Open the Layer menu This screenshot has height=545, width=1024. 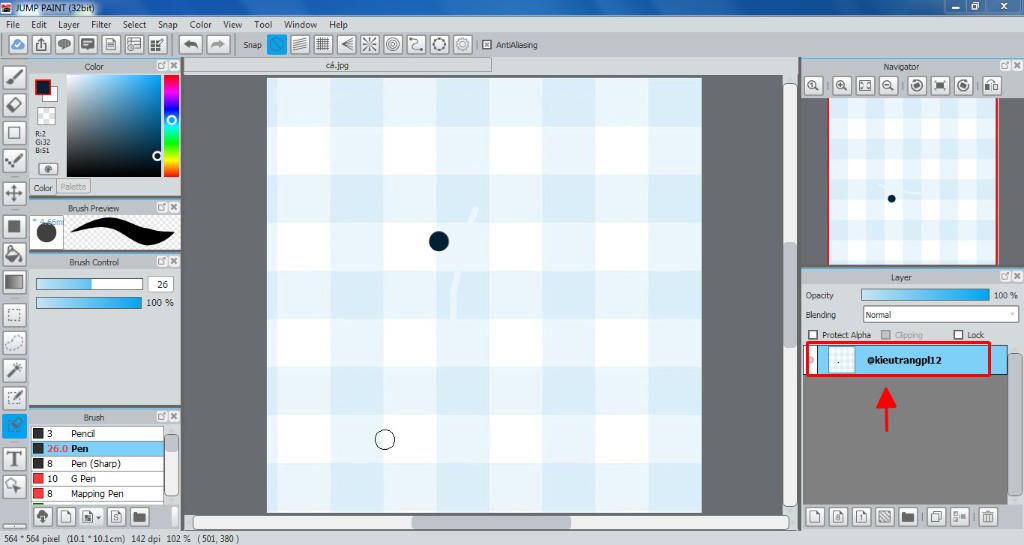(69, 24)
